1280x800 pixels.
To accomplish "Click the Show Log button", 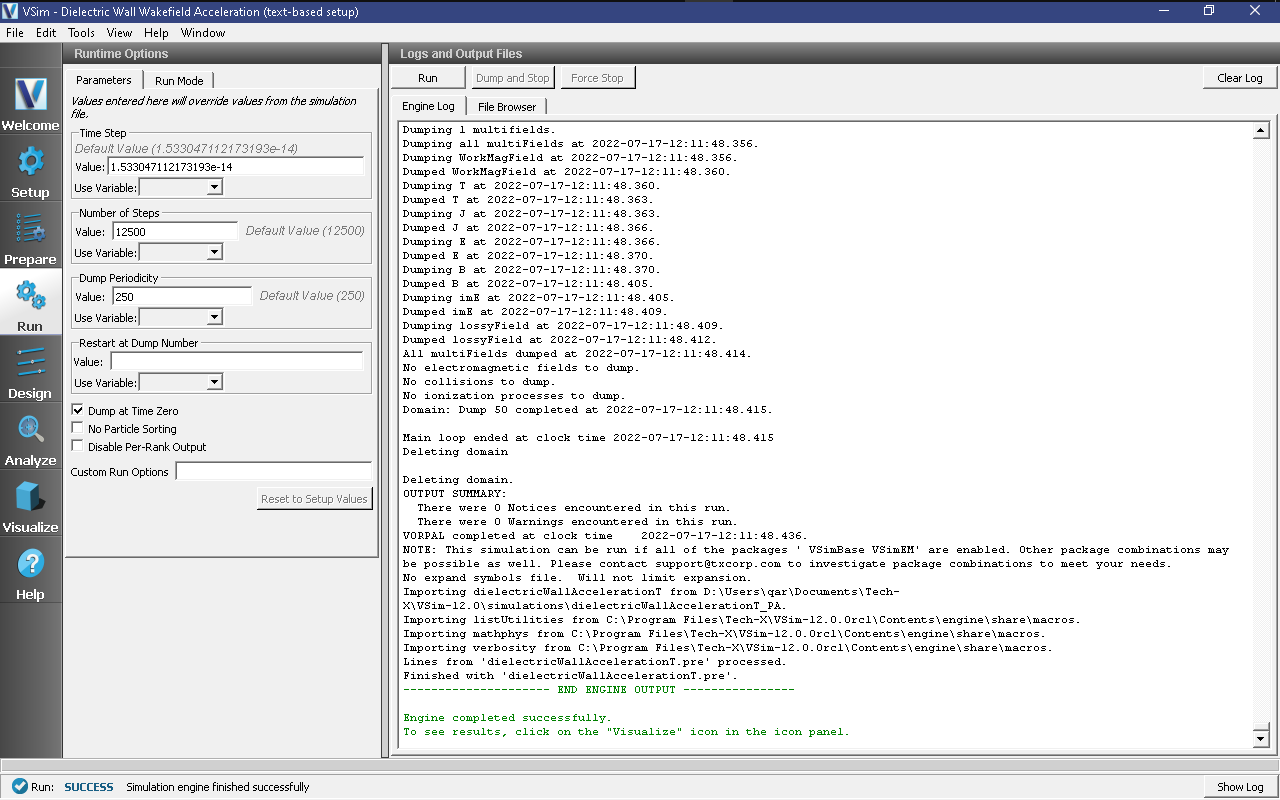I will coord(1240,787).
